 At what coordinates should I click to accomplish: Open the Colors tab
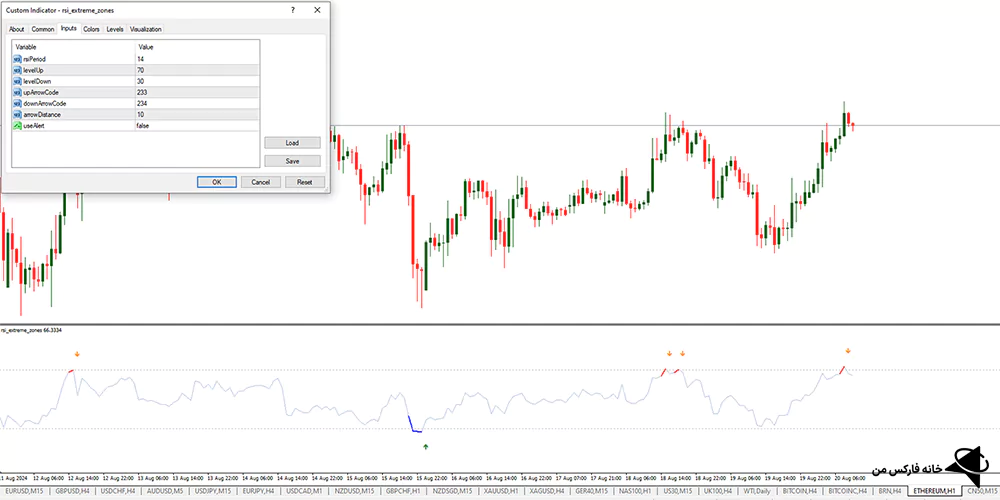(x=91, y=29)
